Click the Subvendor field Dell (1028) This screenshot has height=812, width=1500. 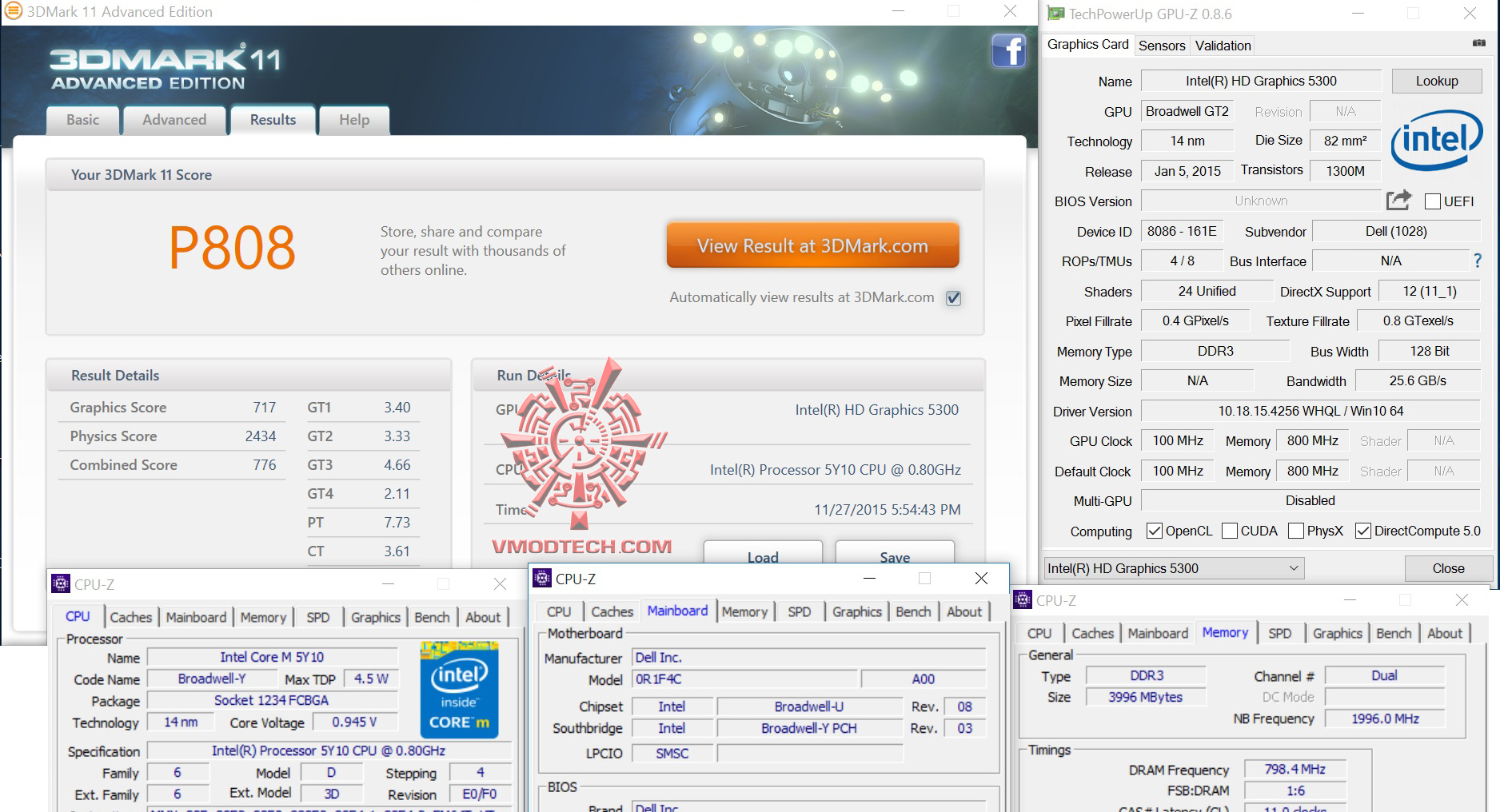point(1397,231)
